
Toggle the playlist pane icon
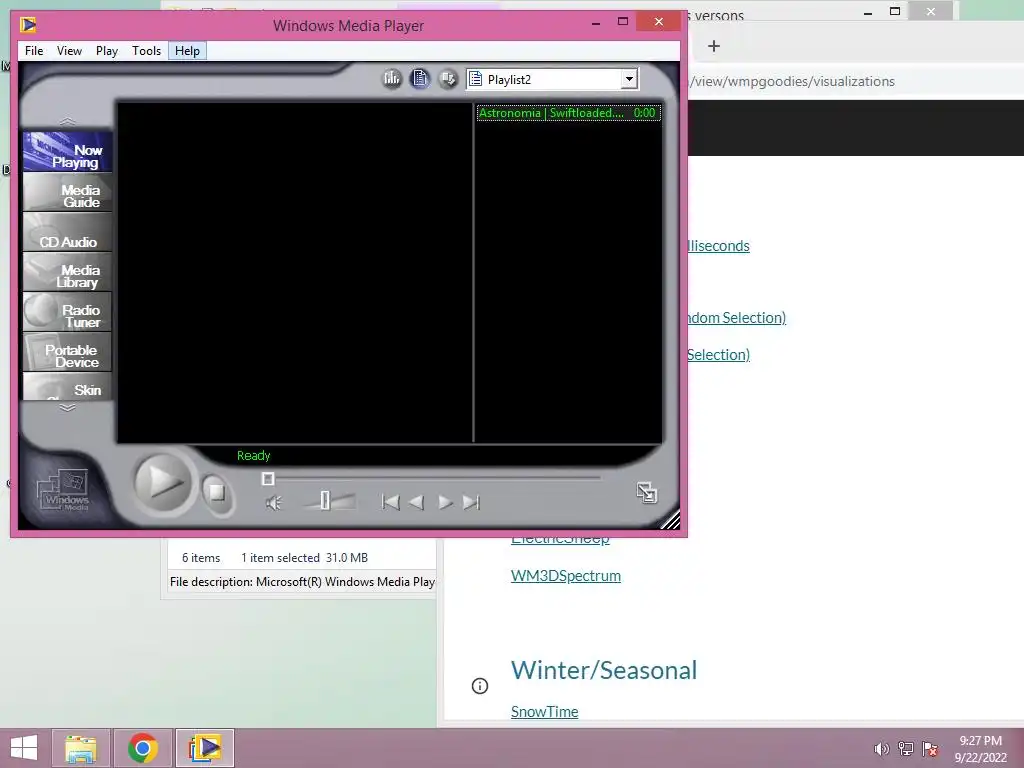(x=420, y=79)
